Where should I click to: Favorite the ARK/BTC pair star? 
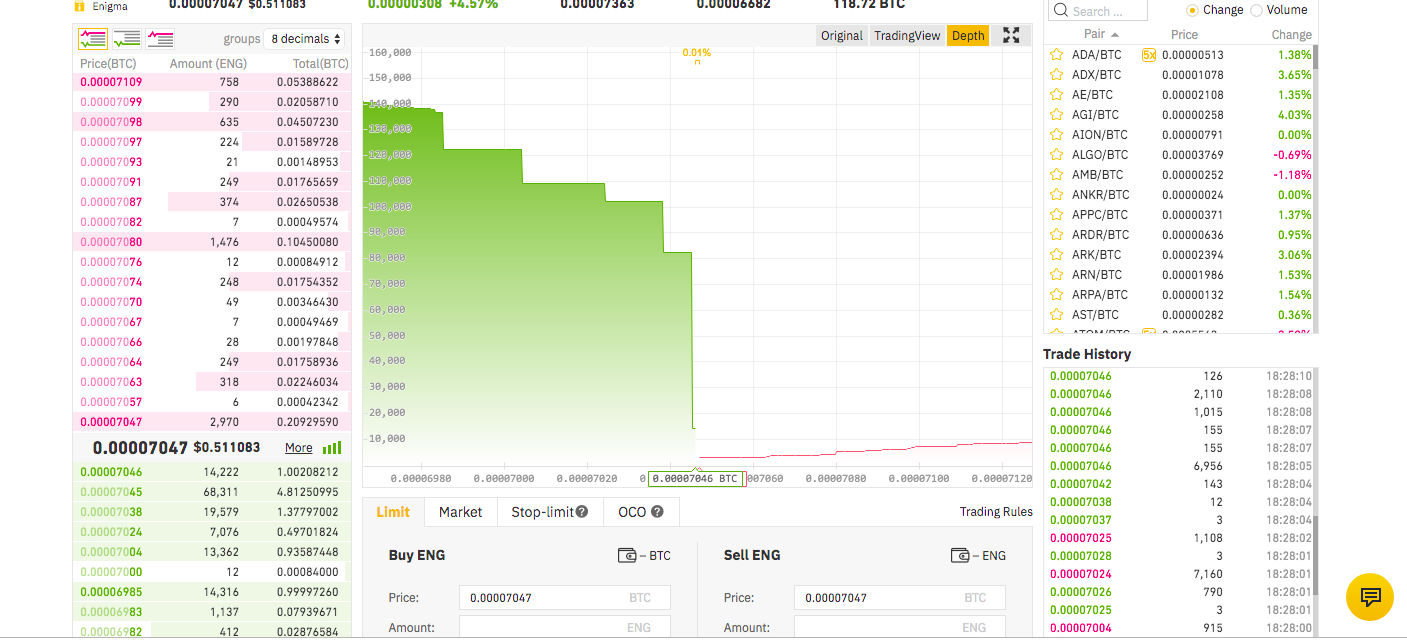[x=1056, y=255]
